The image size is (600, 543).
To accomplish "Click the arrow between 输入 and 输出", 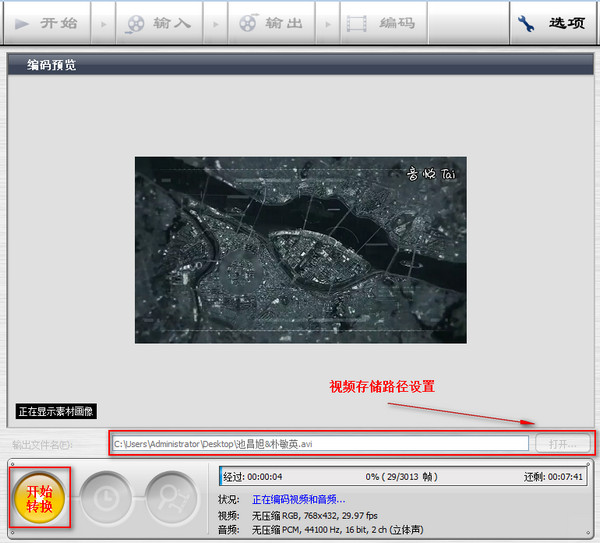I will click(216, 24).
